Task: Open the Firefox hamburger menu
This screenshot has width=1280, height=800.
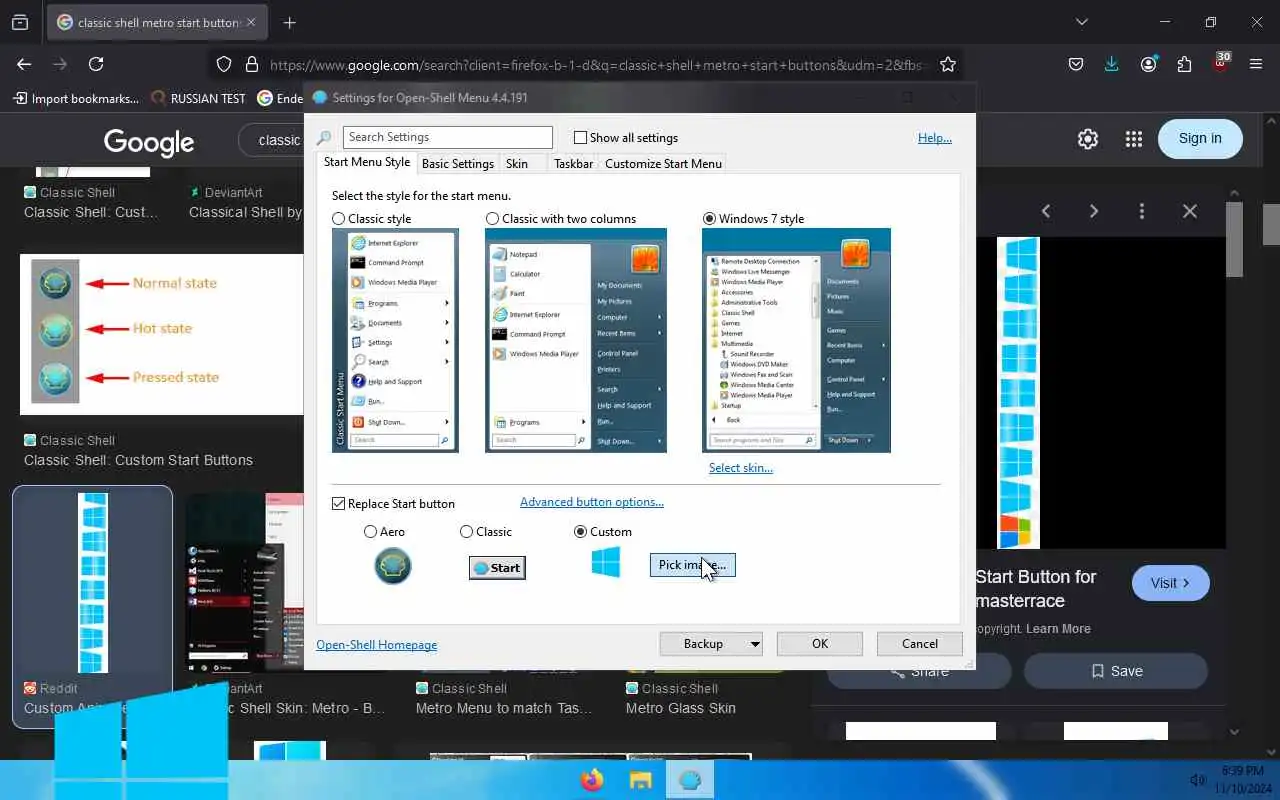Action: pos(1256,64)
